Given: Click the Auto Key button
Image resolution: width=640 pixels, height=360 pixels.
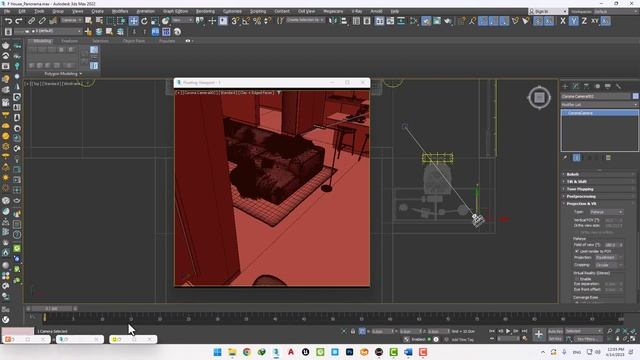Looking at the screenshot, I should (x=555, y=331).
